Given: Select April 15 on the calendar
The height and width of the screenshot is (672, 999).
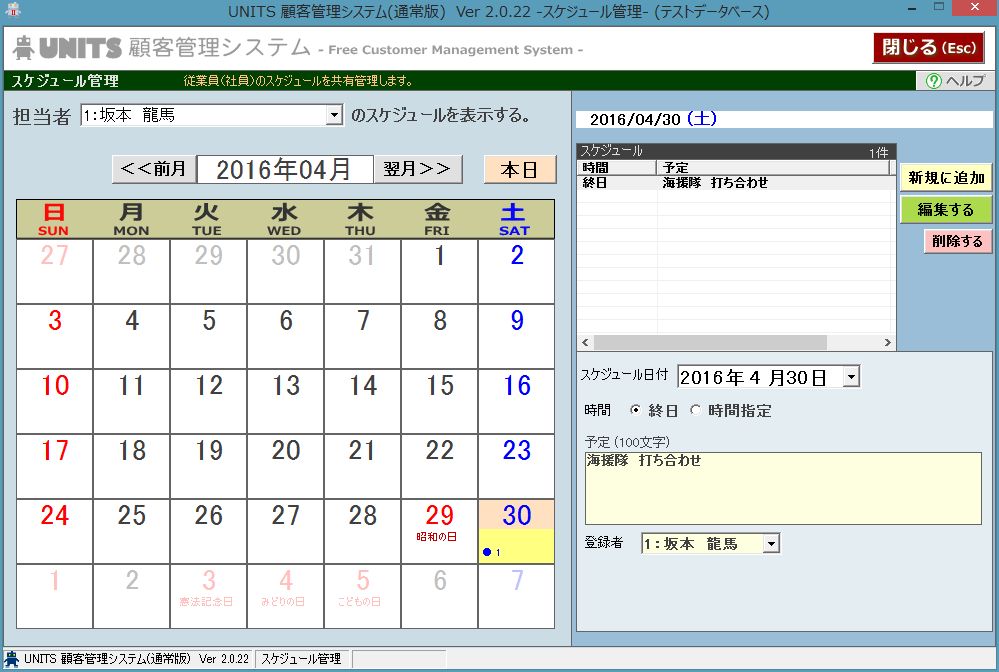Looking at the screenshot, I should pos(440,401).
